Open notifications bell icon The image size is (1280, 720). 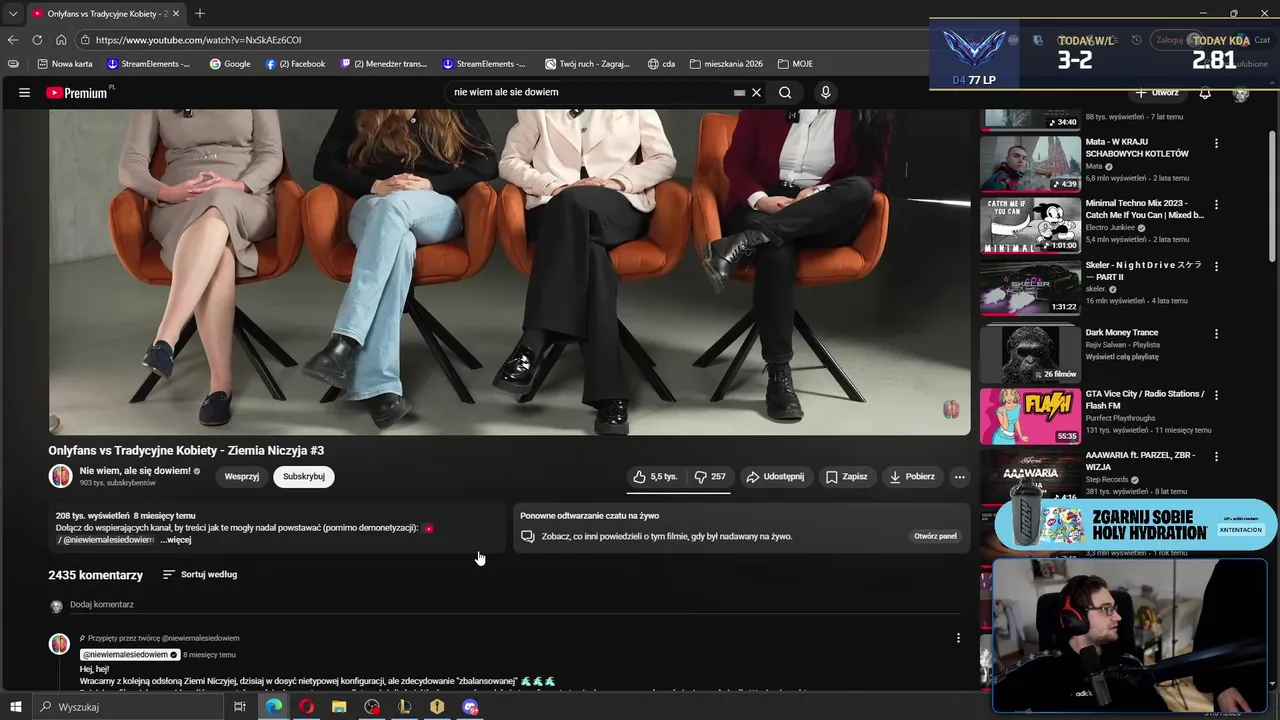coord(1205,94)
